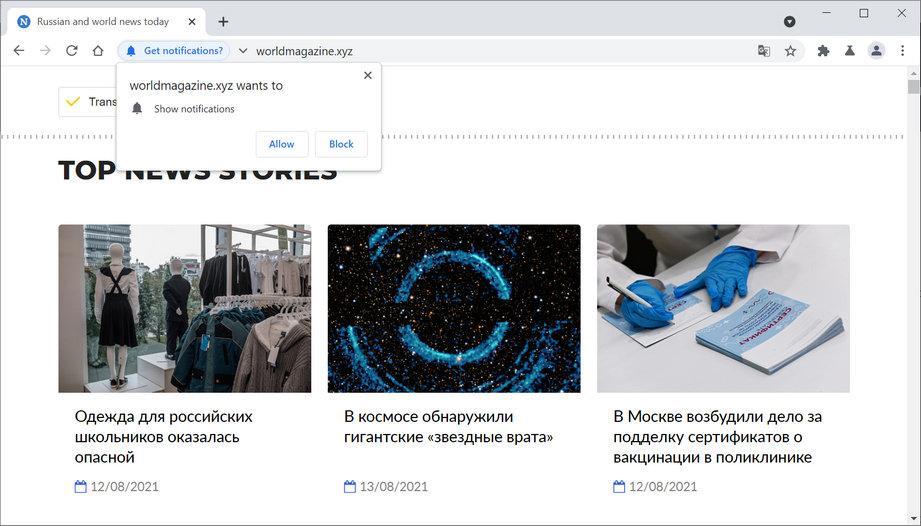The height and width of the screenshot is (526, 921).
Task: Click calendar icon of clothing article date
Action: tap(80, 486)
